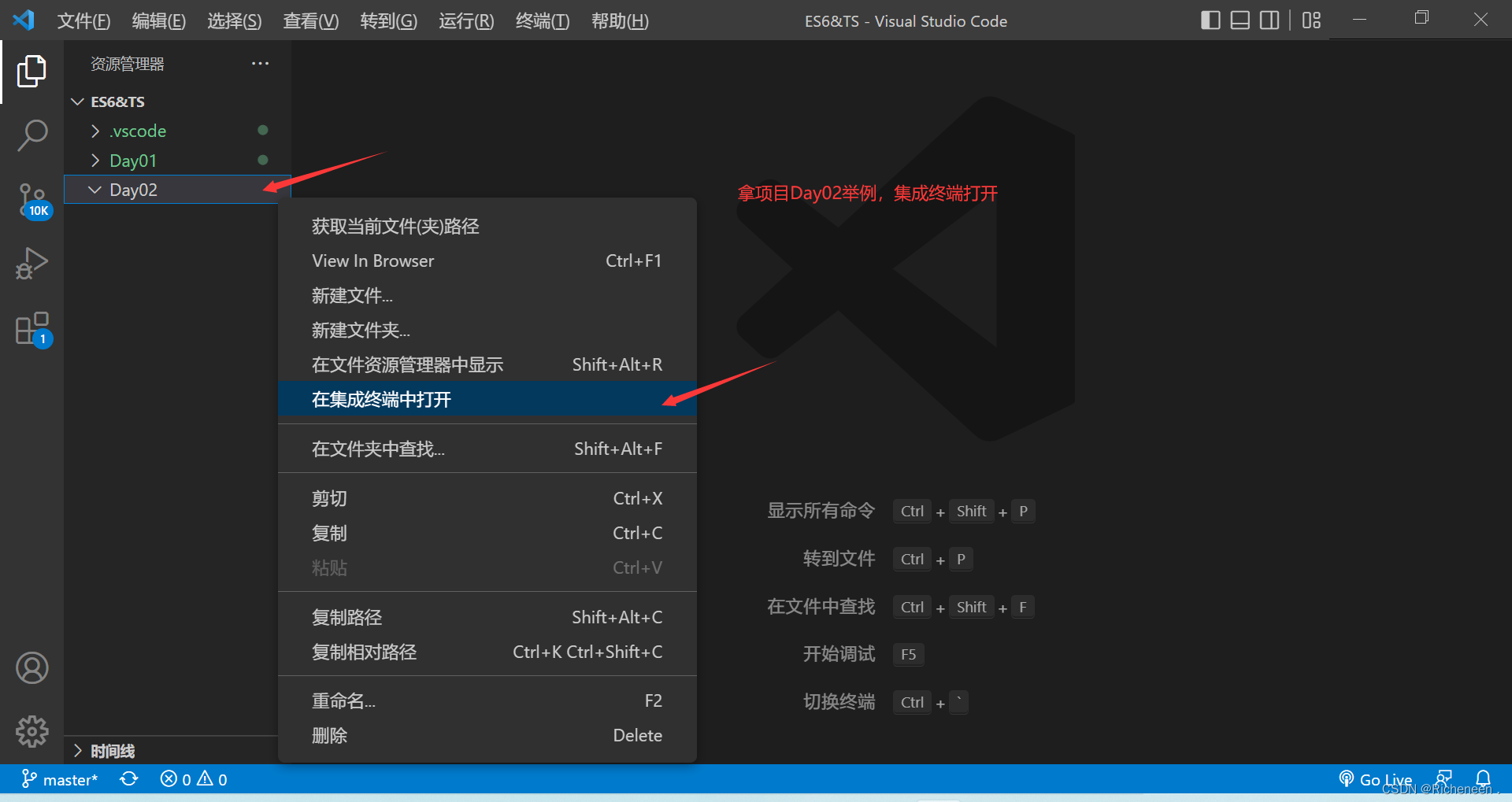1512x802 pixels.
Task: Open Explorer more actions ellipsis
Action: click(260, 63)
